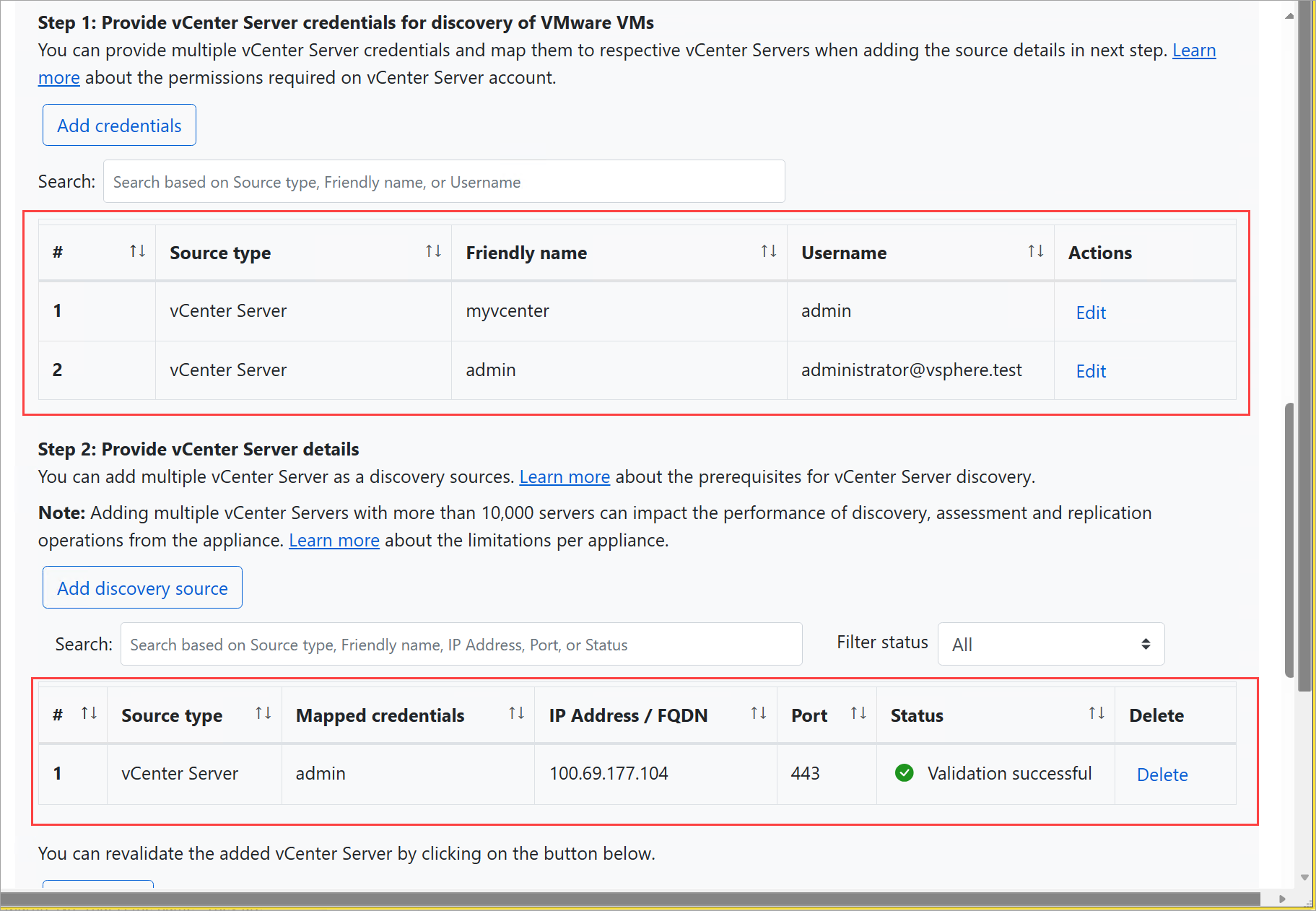Click Add discovery source
This screenshot has height=911, width=1316.
click(x=141, y=588)
